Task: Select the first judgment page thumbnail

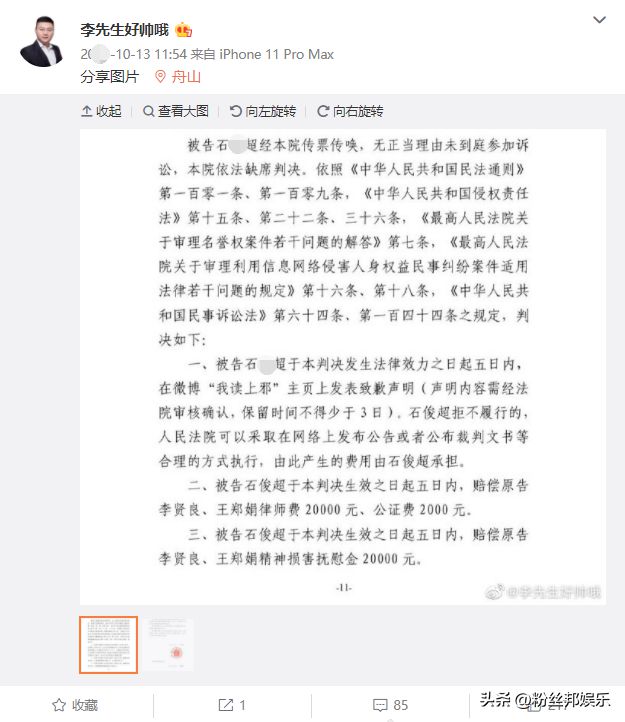Action: tap(108, 645)
